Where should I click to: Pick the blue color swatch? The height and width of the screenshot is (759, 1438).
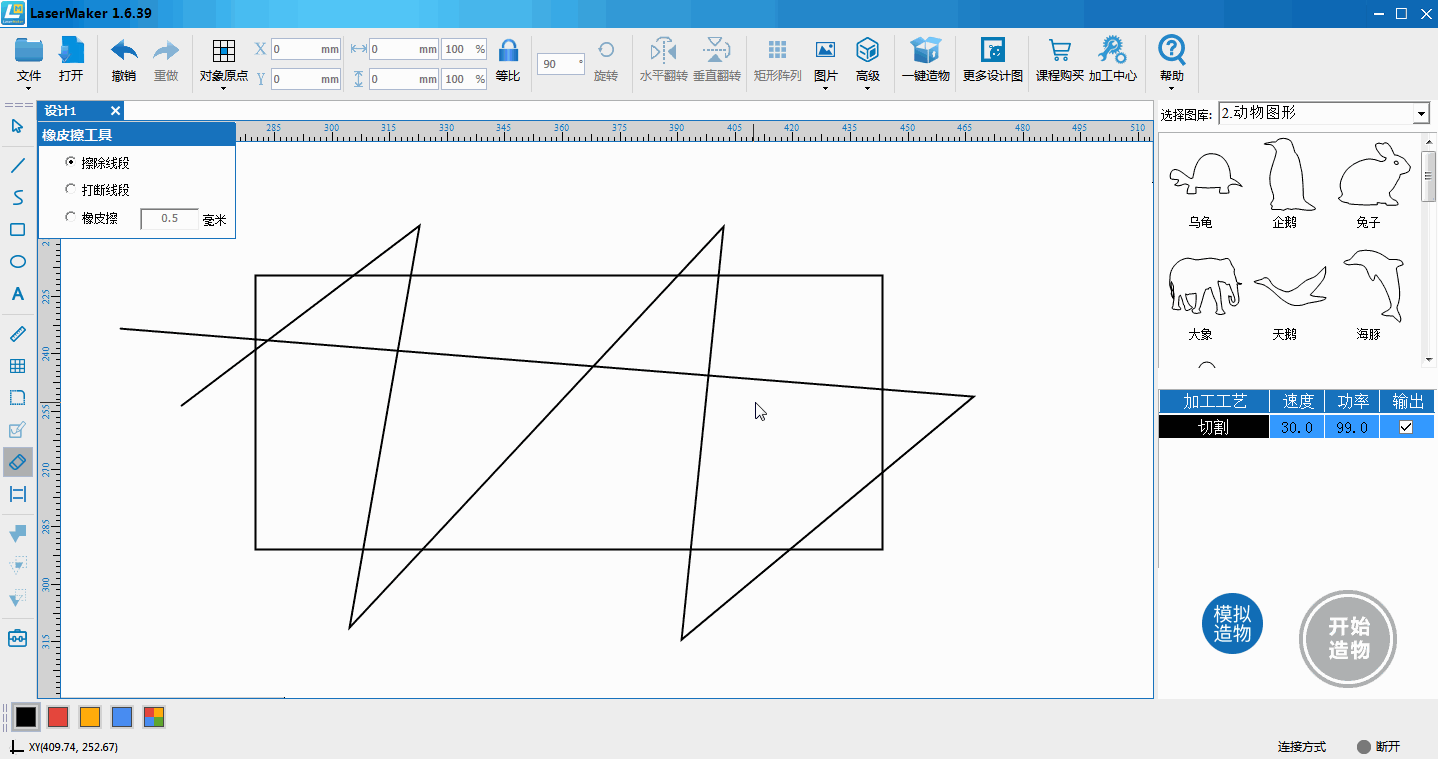[x=122, y=716]
